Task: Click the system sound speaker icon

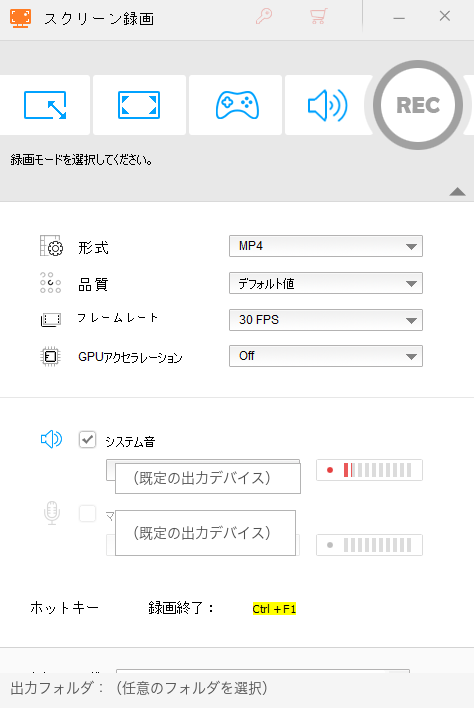Action: (x=51, y=439)
